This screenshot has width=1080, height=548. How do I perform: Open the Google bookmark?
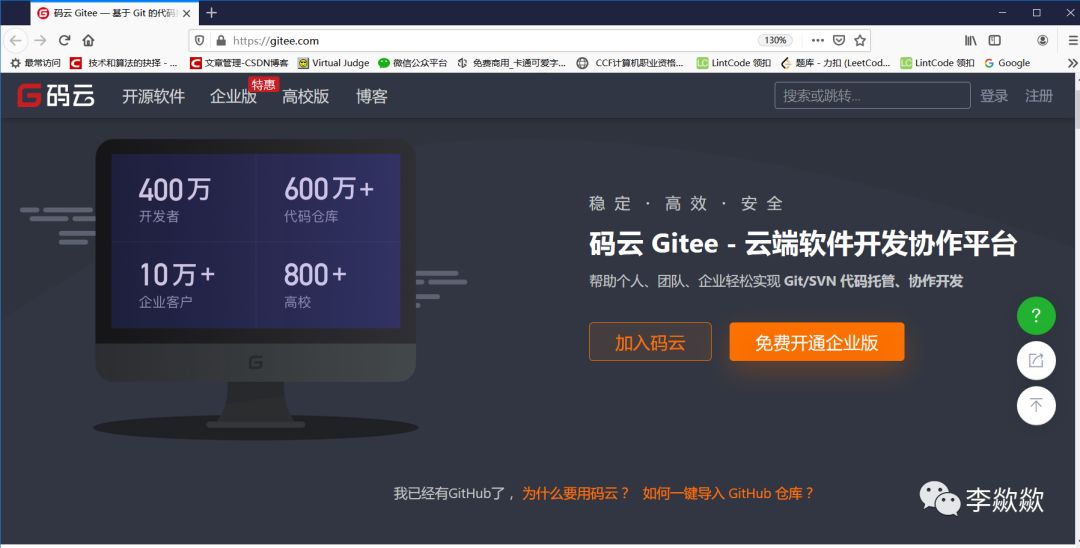(1007, 63)
